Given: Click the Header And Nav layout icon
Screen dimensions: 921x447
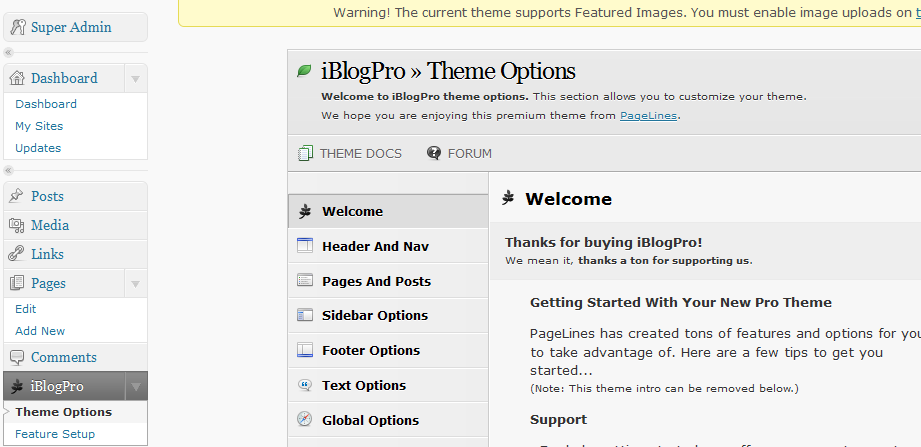Looking at the screenshot, I should pos(305,246).
